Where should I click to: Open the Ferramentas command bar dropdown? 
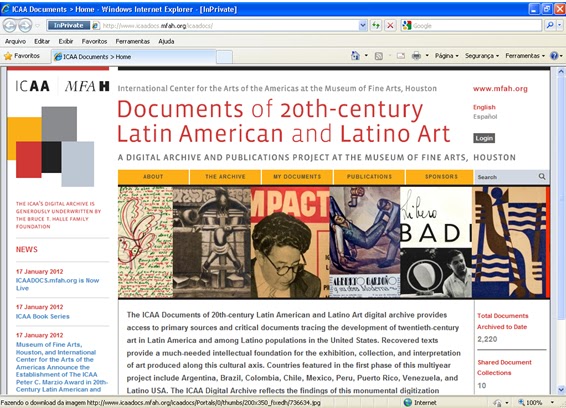pos(525,56)
